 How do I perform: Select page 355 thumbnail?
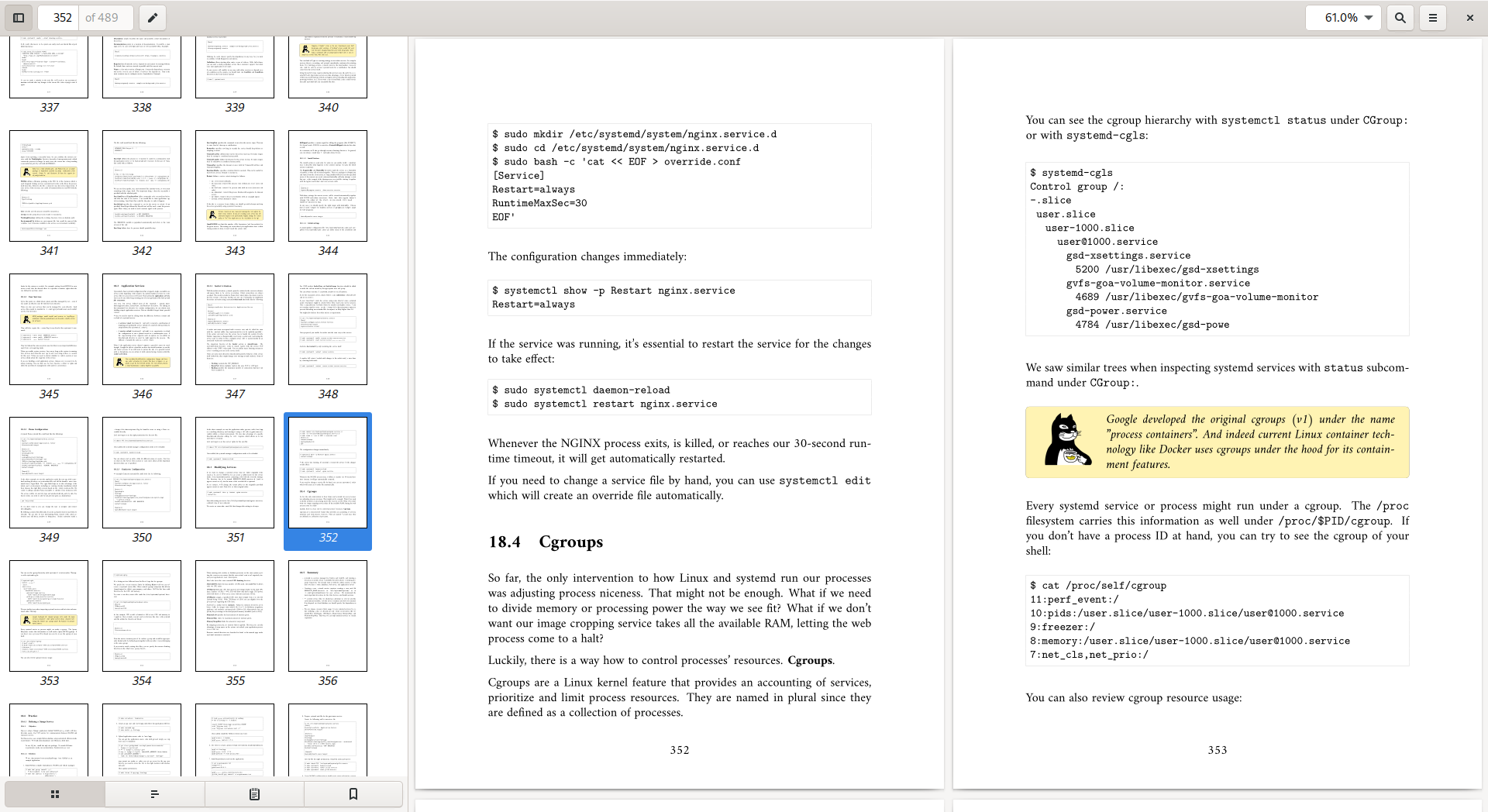tap(235, 616)
